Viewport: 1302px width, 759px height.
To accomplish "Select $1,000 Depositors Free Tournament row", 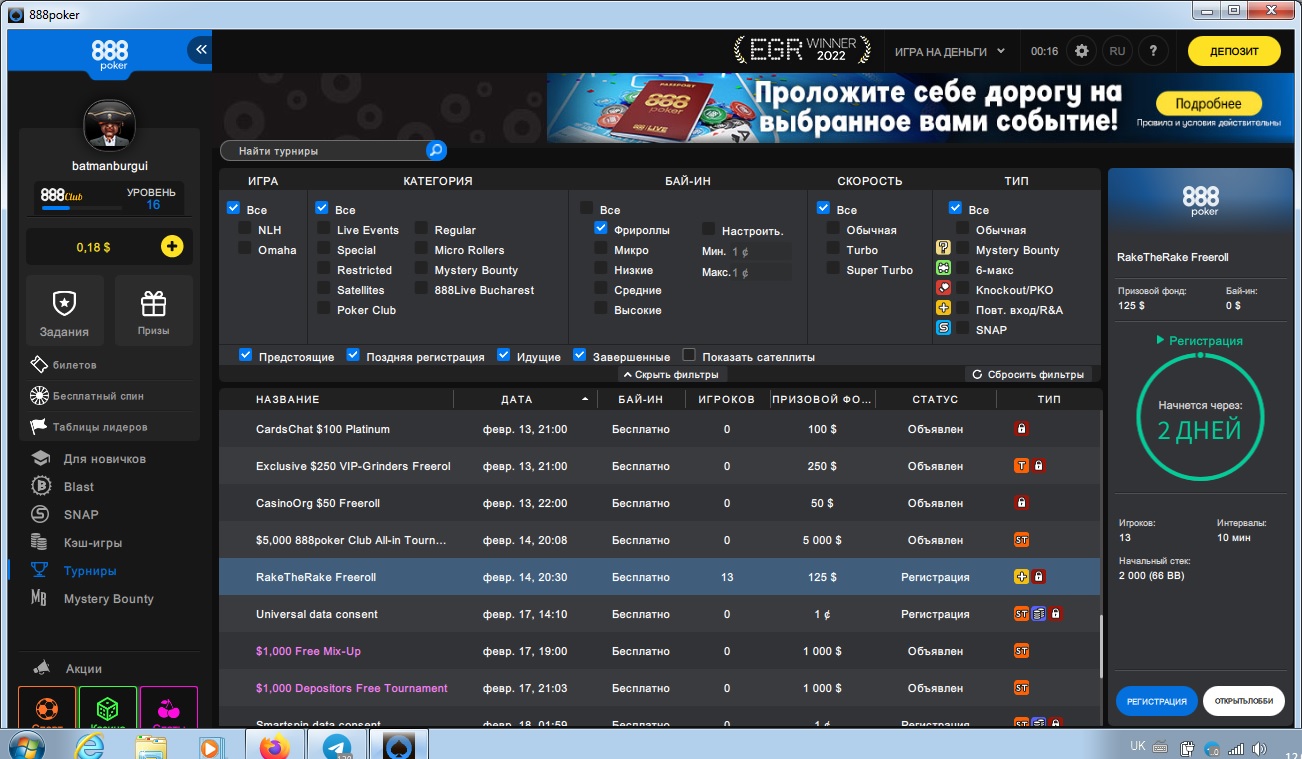I will click(x=659, y=688).
